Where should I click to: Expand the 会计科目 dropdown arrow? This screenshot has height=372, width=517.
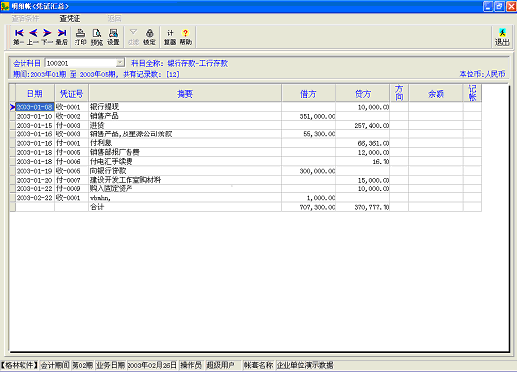point(120,63)
